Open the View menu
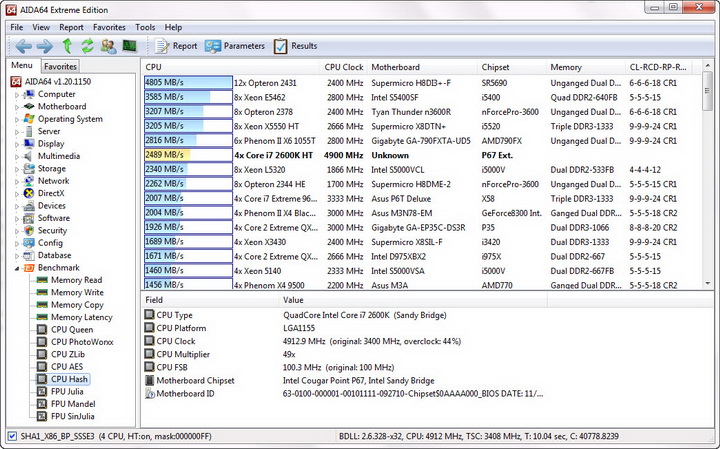The image size is (720, 449). [x=41, y=27]
